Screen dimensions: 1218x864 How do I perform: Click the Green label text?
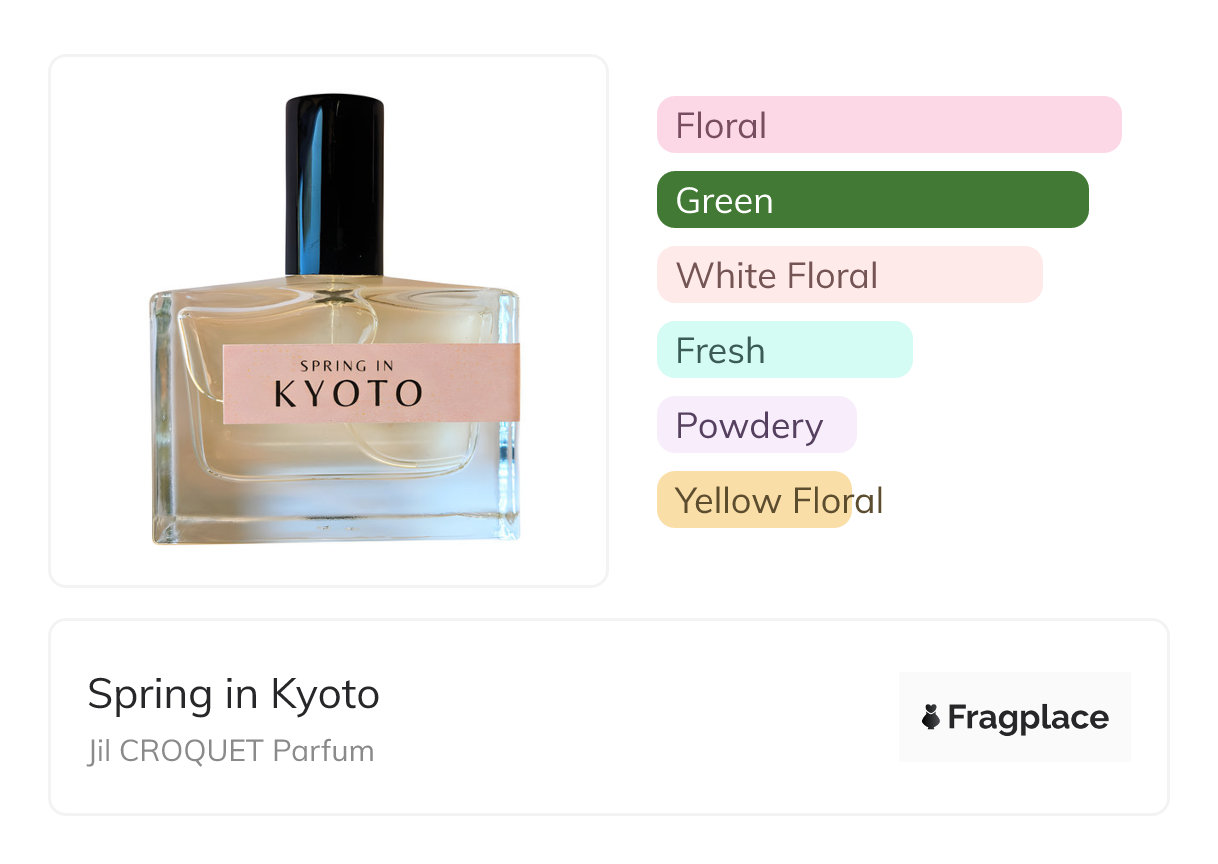coord(724,201)
